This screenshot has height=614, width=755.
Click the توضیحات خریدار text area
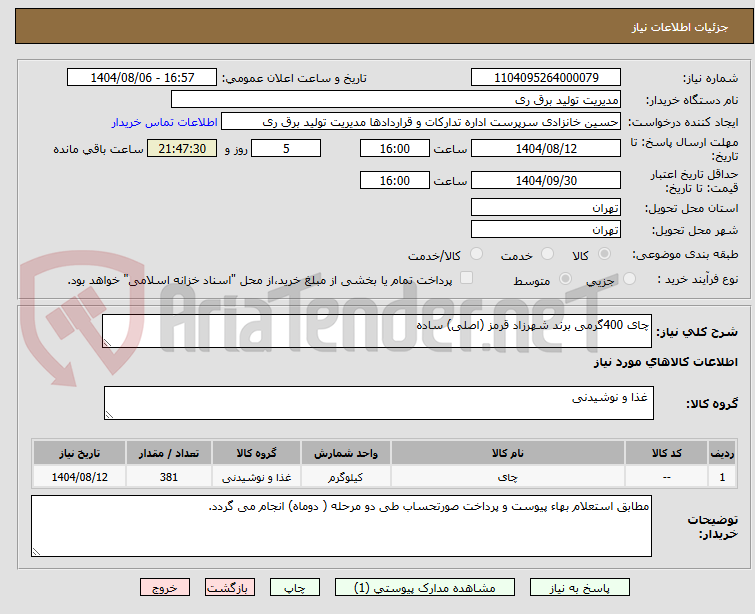point(341,526)
